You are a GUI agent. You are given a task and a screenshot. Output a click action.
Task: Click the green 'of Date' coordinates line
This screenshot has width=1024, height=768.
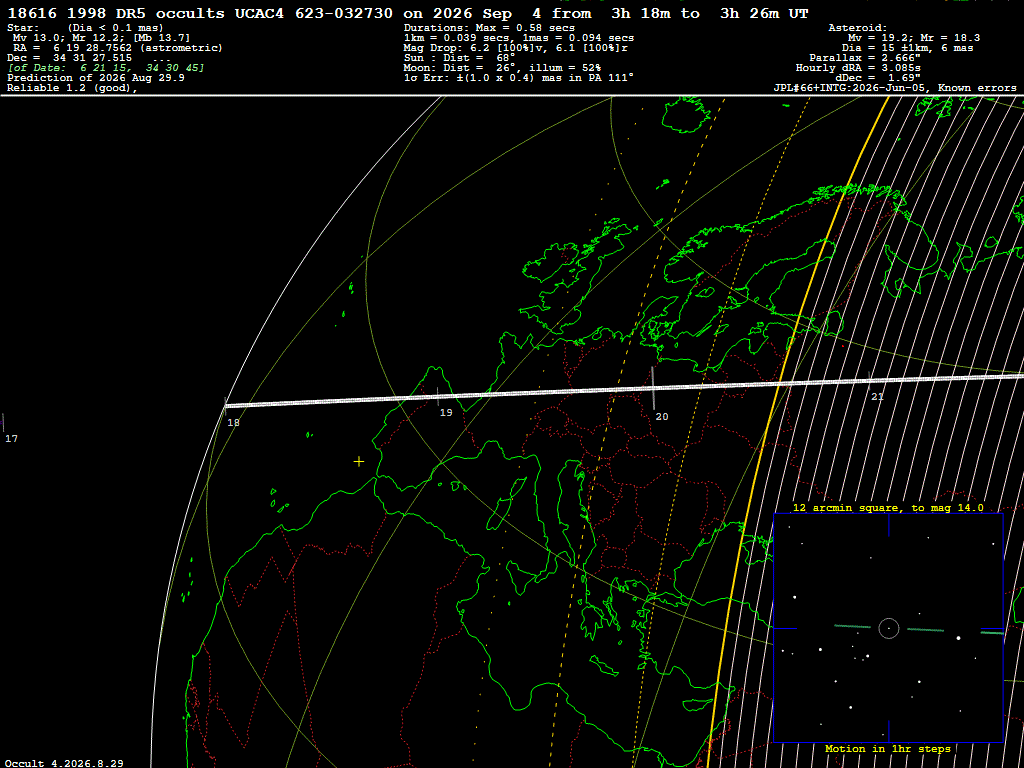click(x=106, y=68)
